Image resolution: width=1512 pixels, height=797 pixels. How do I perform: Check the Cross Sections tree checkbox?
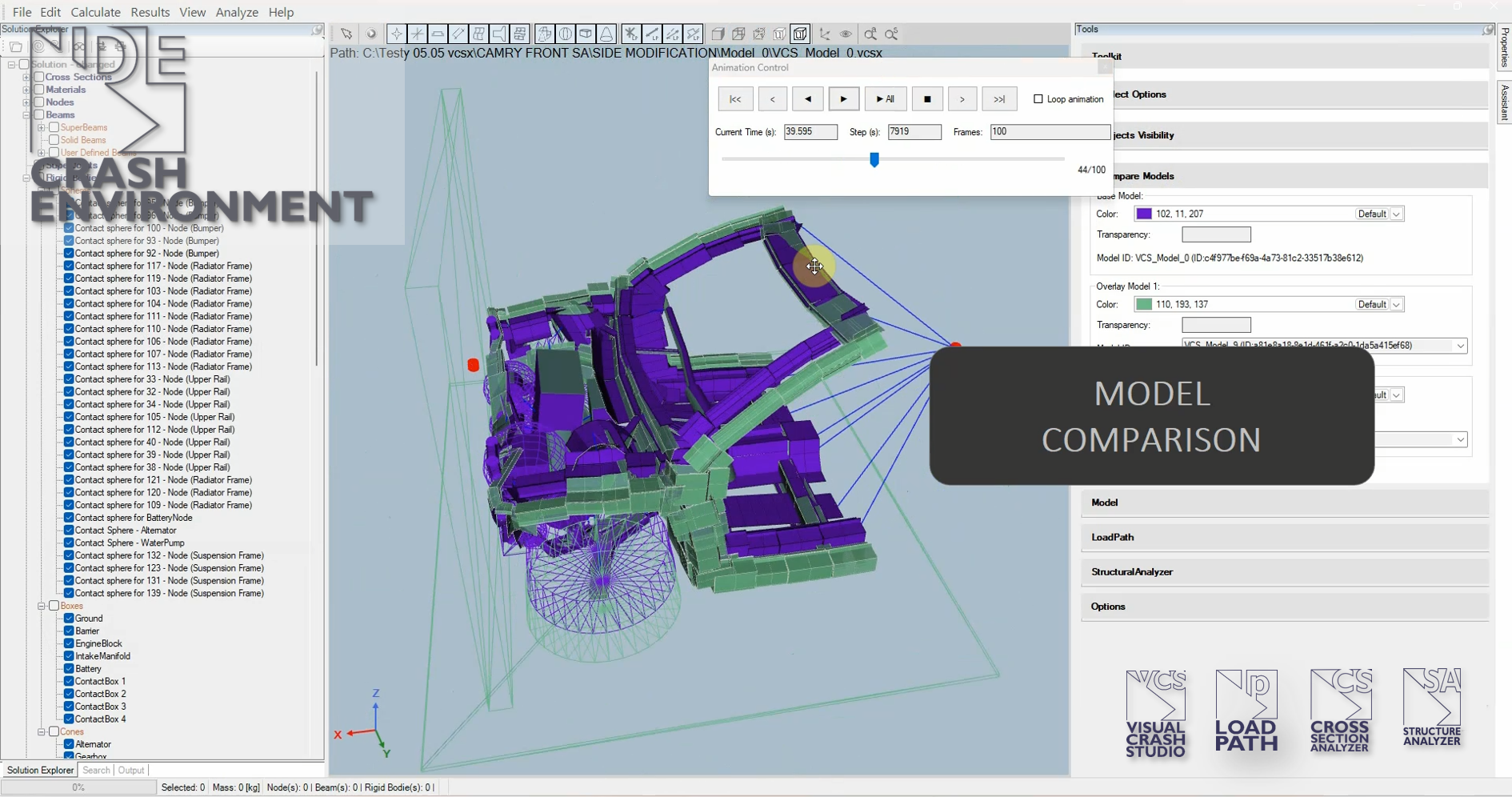(38, 77)
